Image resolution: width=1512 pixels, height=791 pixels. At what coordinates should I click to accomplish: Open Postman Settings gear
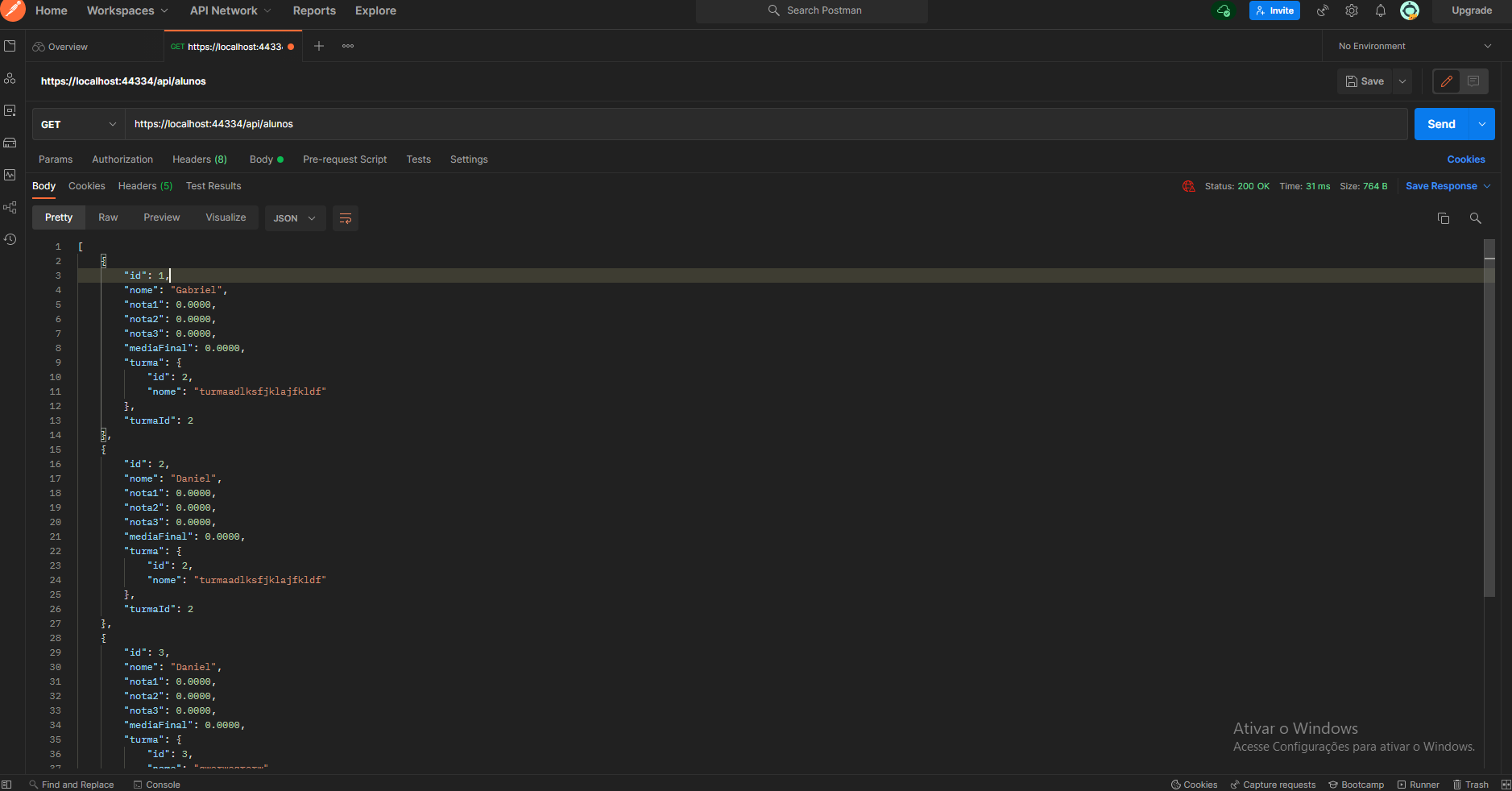click(1352, 10)
